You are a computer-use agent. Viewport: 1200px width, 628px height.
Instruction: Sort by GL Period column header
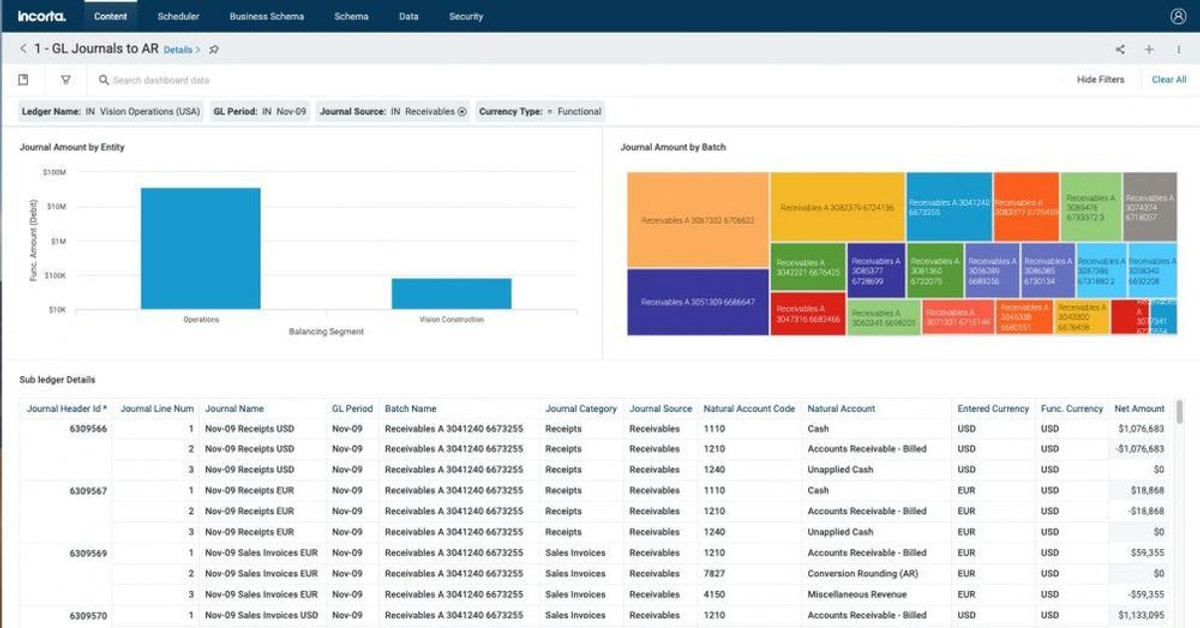(352, 408)
